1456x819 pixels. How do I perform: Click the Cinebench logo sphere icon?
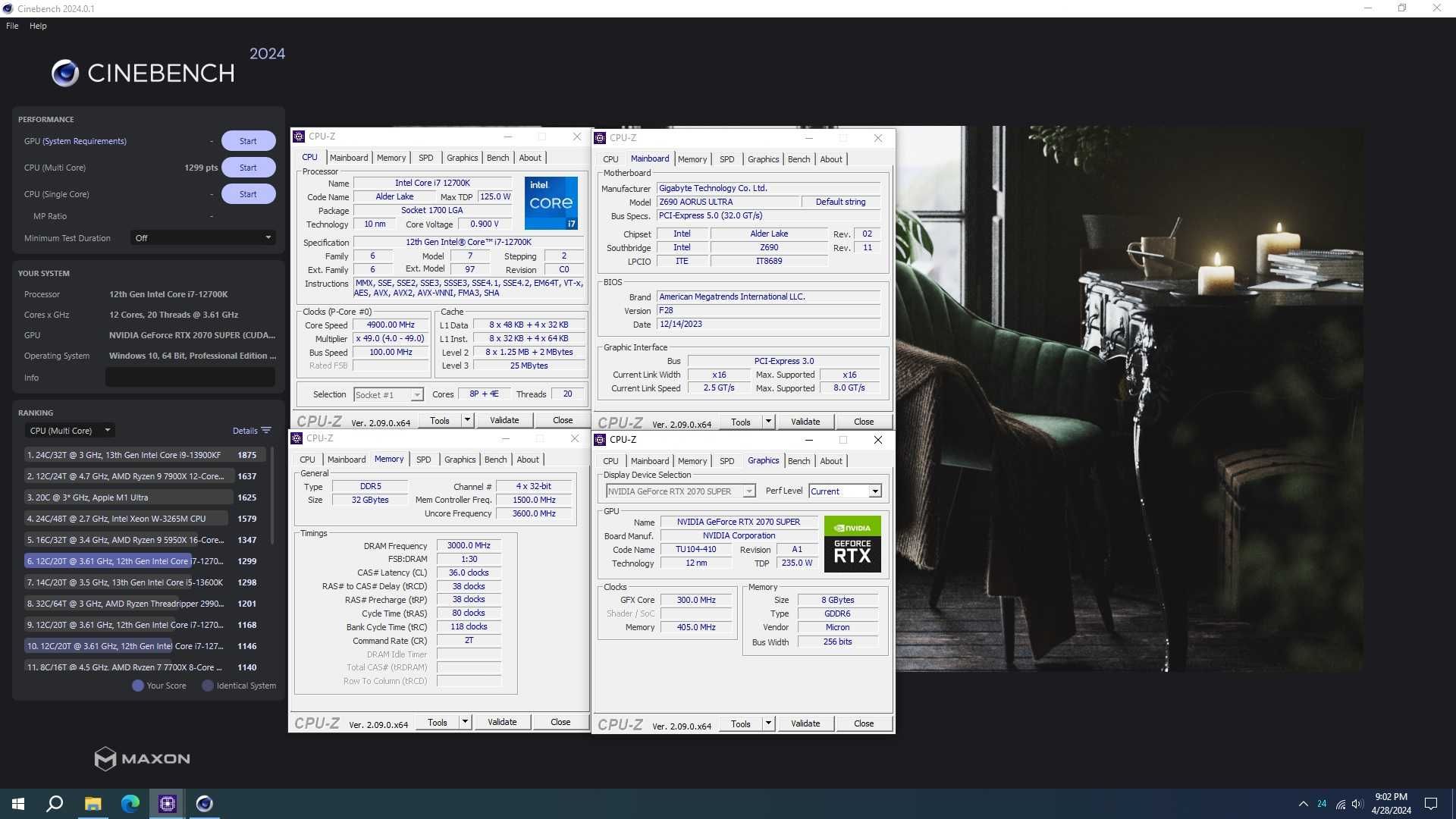(x=65, y=73)
